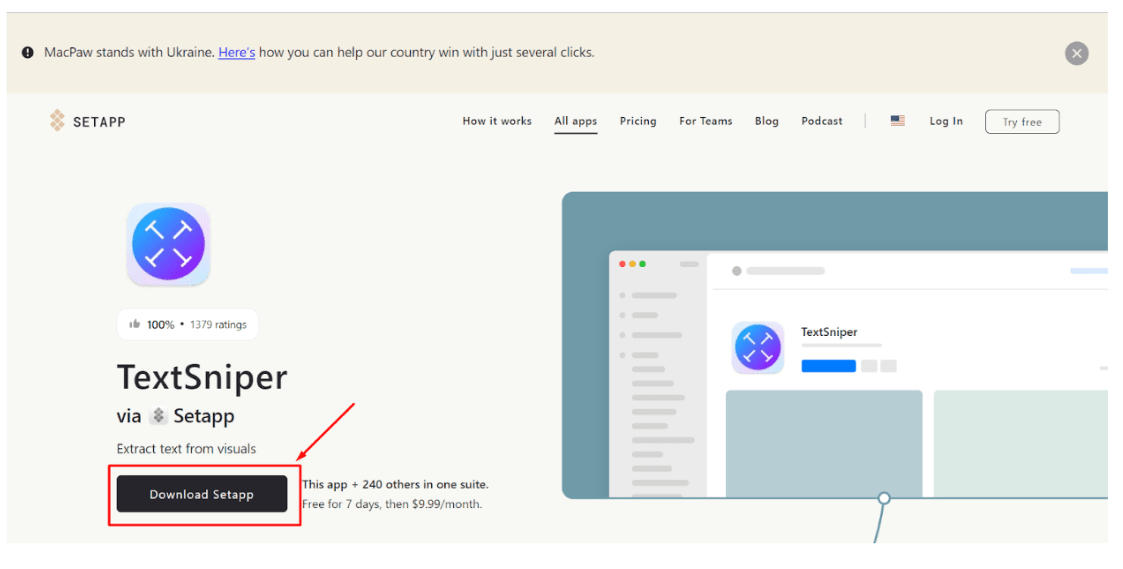The height and width of the screenshot is (569, 1123).
Task: Navigate to Pricing
Action: tap(637, 121)
